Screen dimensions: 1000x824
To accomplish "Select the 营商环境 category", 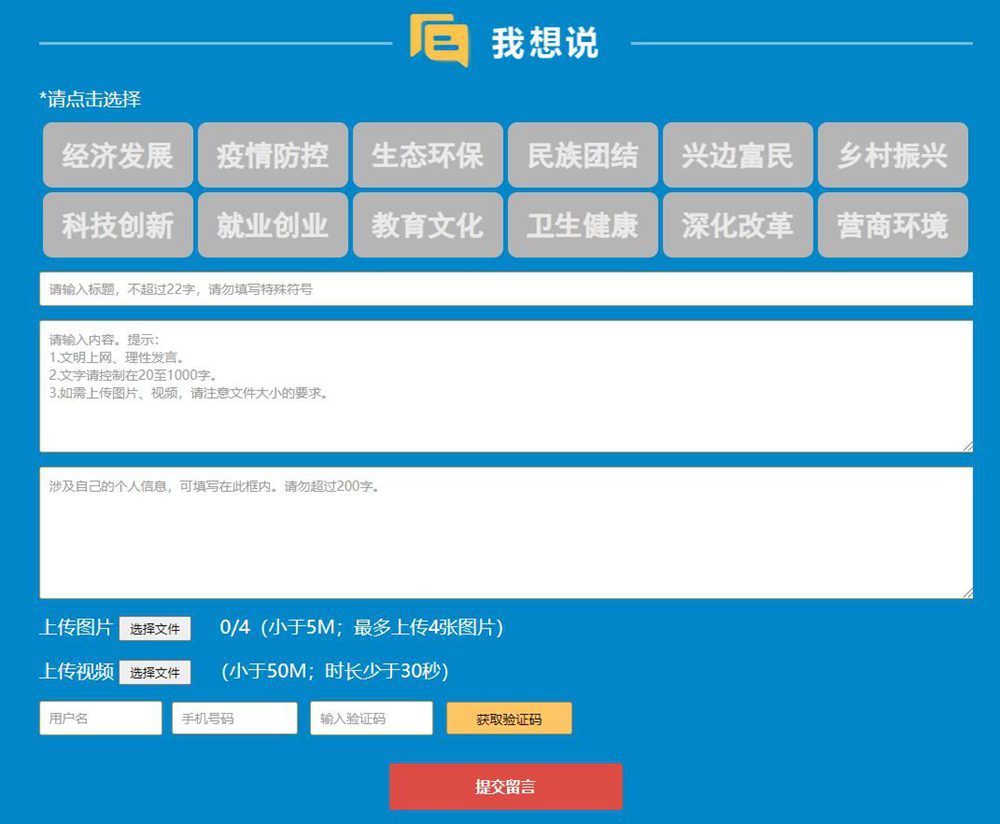I will (x=893, y=225).
